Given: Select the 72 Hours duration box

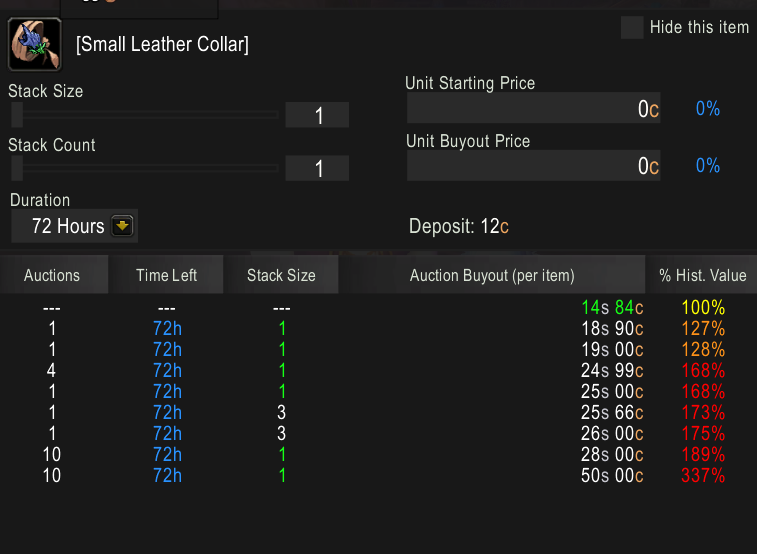Looking at the screenshot, I should pos(74,226).
